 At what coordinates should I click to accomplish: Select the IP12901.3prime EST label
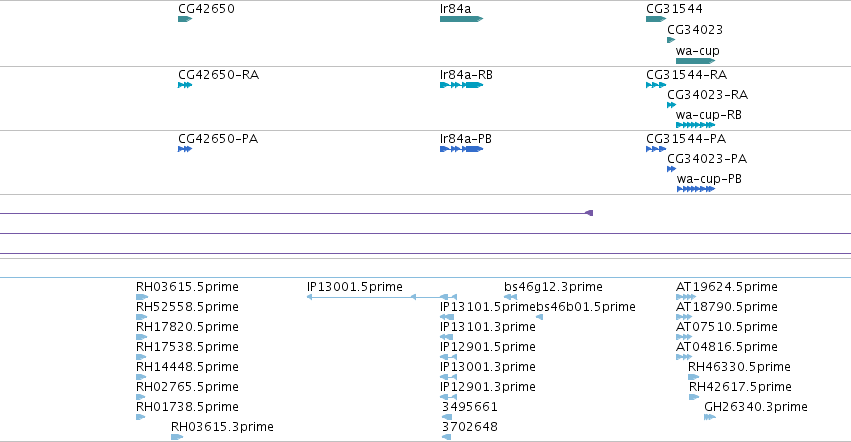pyautogui.click(x=488, y=387)
